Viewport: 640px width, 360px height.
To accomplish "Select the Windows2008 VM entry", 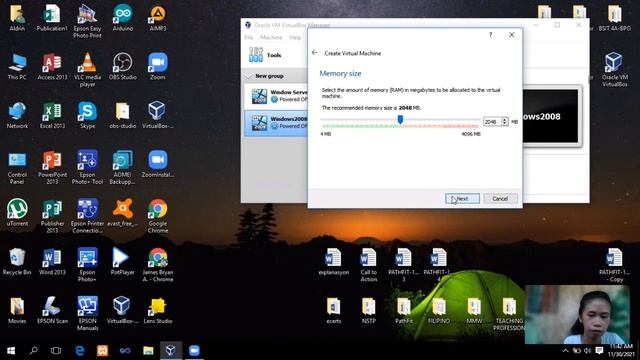I will coord(276,122).
